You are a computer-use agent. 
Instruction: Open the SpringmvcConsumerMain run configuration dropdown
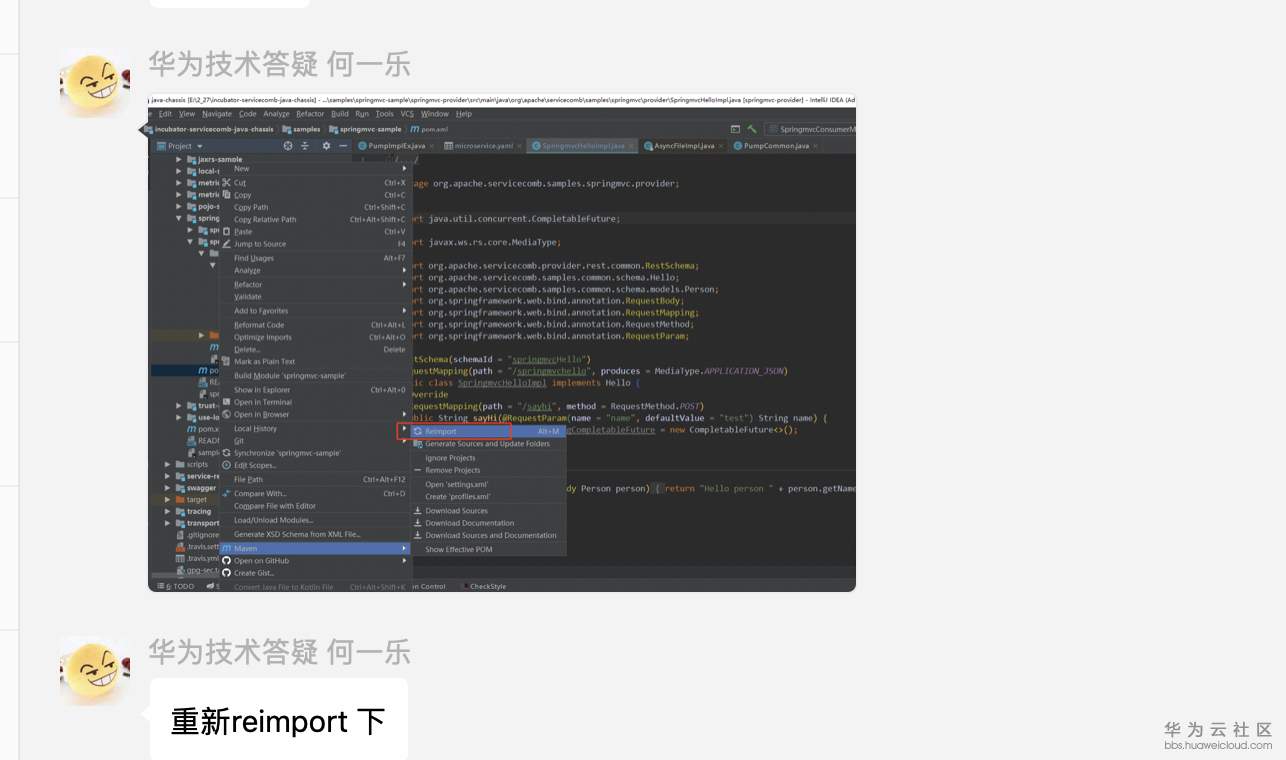point(812,129)
